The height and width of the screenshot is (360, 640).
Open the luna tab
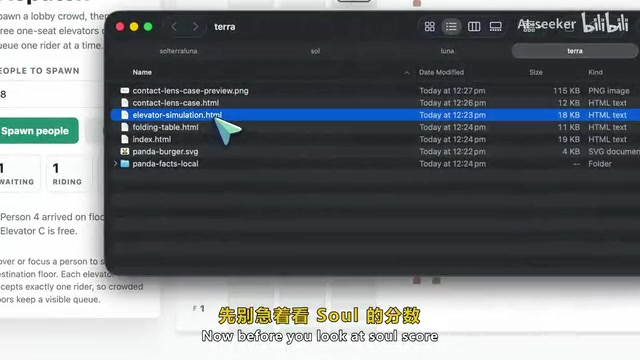[447, 51]
